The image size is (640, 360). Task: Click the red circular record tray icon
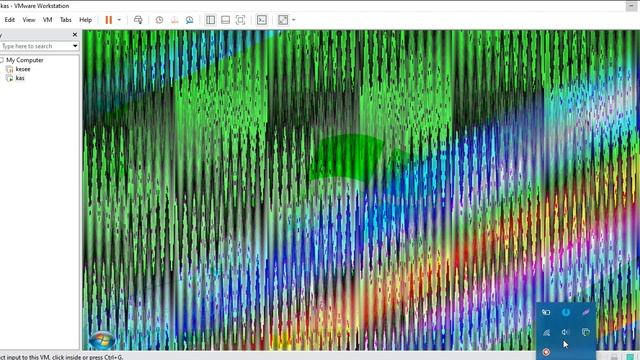pos(546,352)
